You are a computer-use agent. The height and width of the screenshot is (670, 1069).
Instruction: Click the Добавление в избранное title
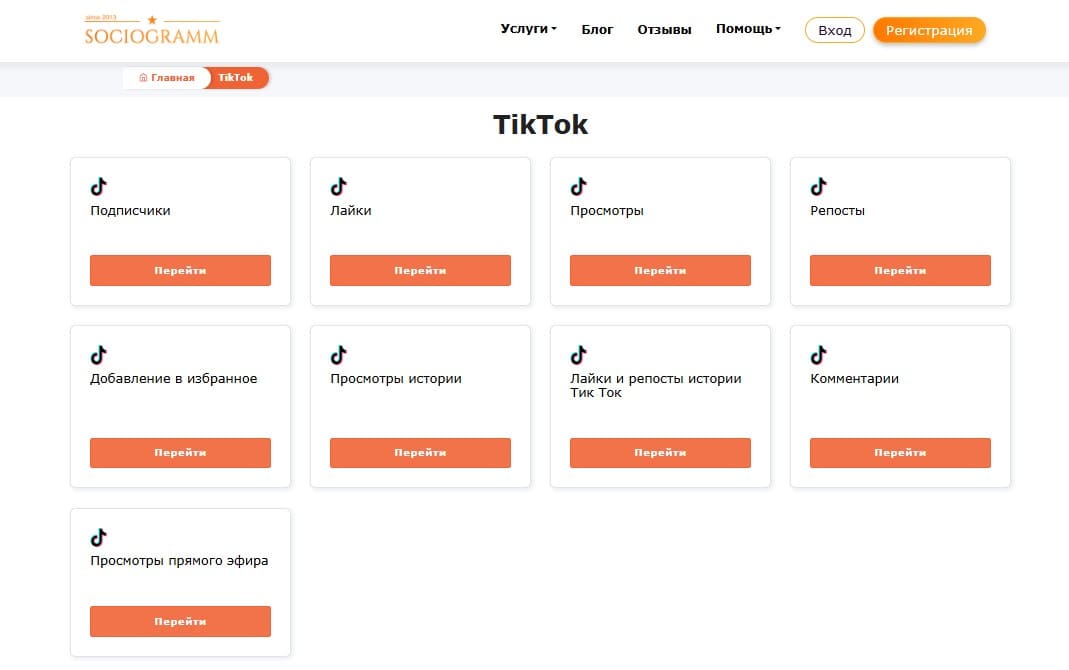174,378
